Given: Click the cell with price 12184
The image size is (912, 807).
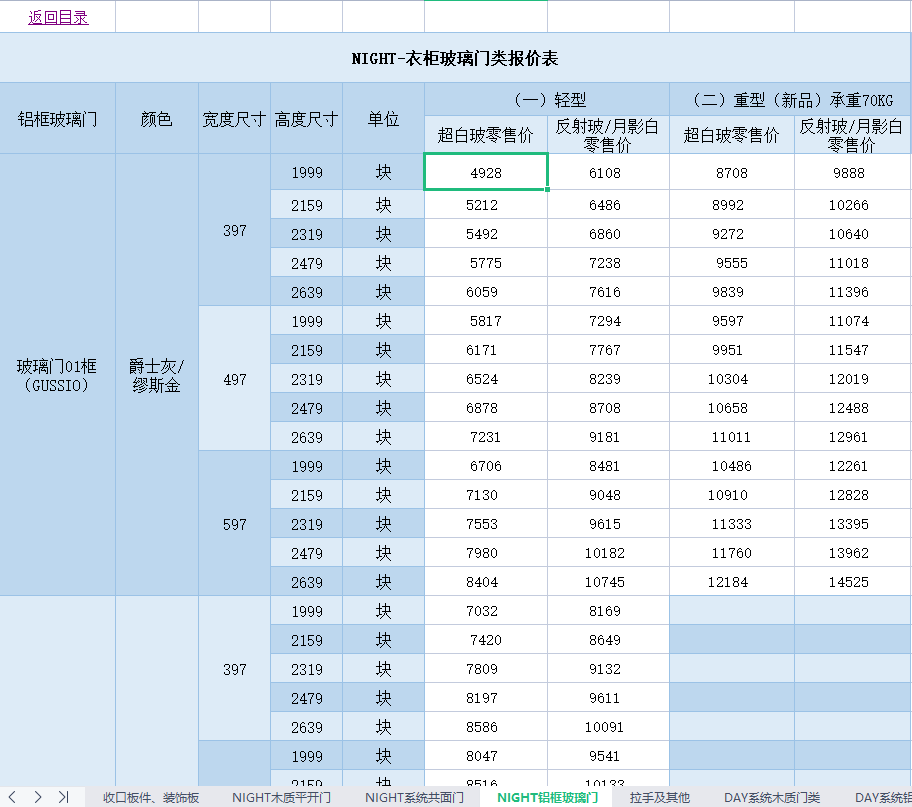Looking at the screenshot, I should [x=731, y=582].
